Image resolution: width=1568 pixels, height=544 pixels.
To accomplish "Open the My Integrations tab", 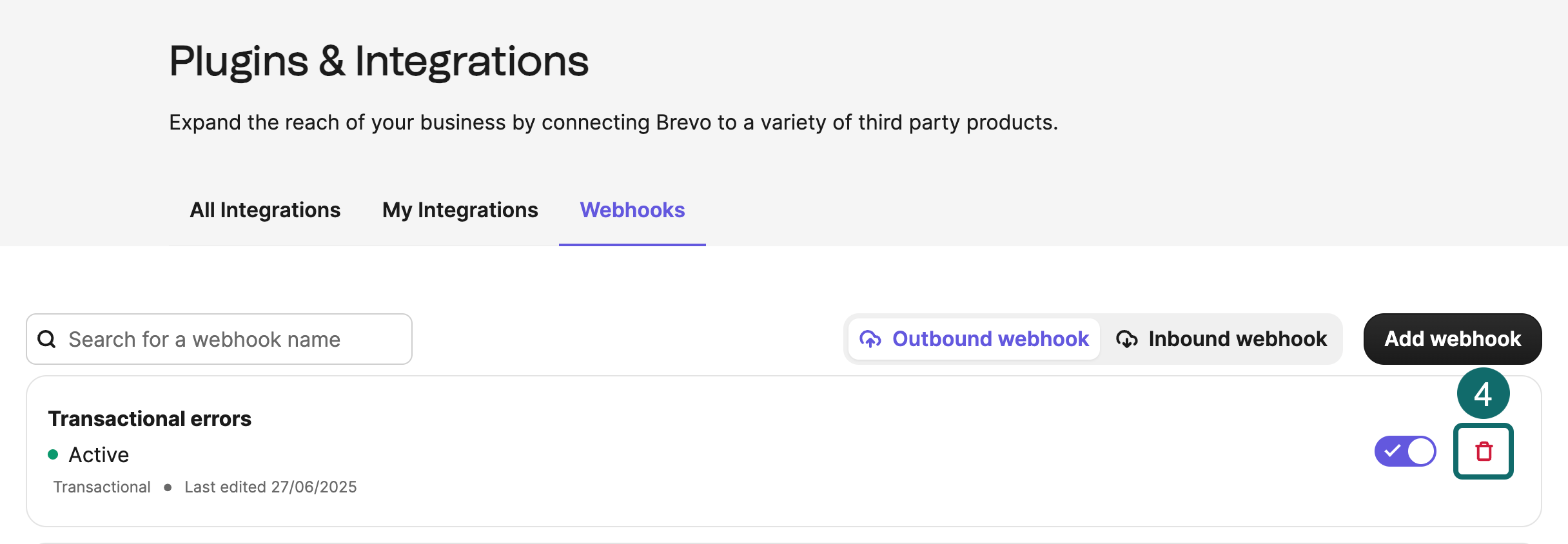I will tap(460, 209).
